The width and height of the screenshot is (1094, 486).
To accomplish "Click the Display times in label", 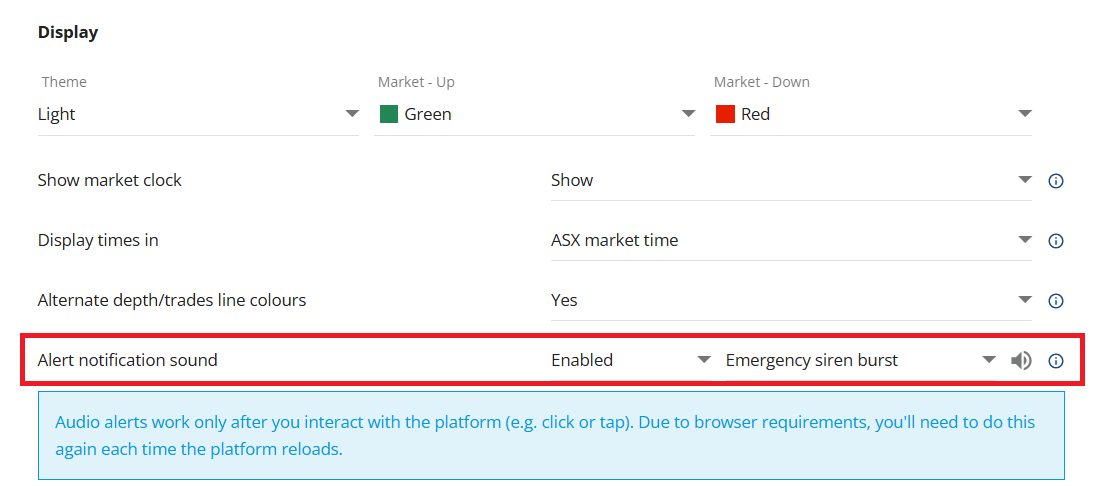I will click(x=98, y=240).
